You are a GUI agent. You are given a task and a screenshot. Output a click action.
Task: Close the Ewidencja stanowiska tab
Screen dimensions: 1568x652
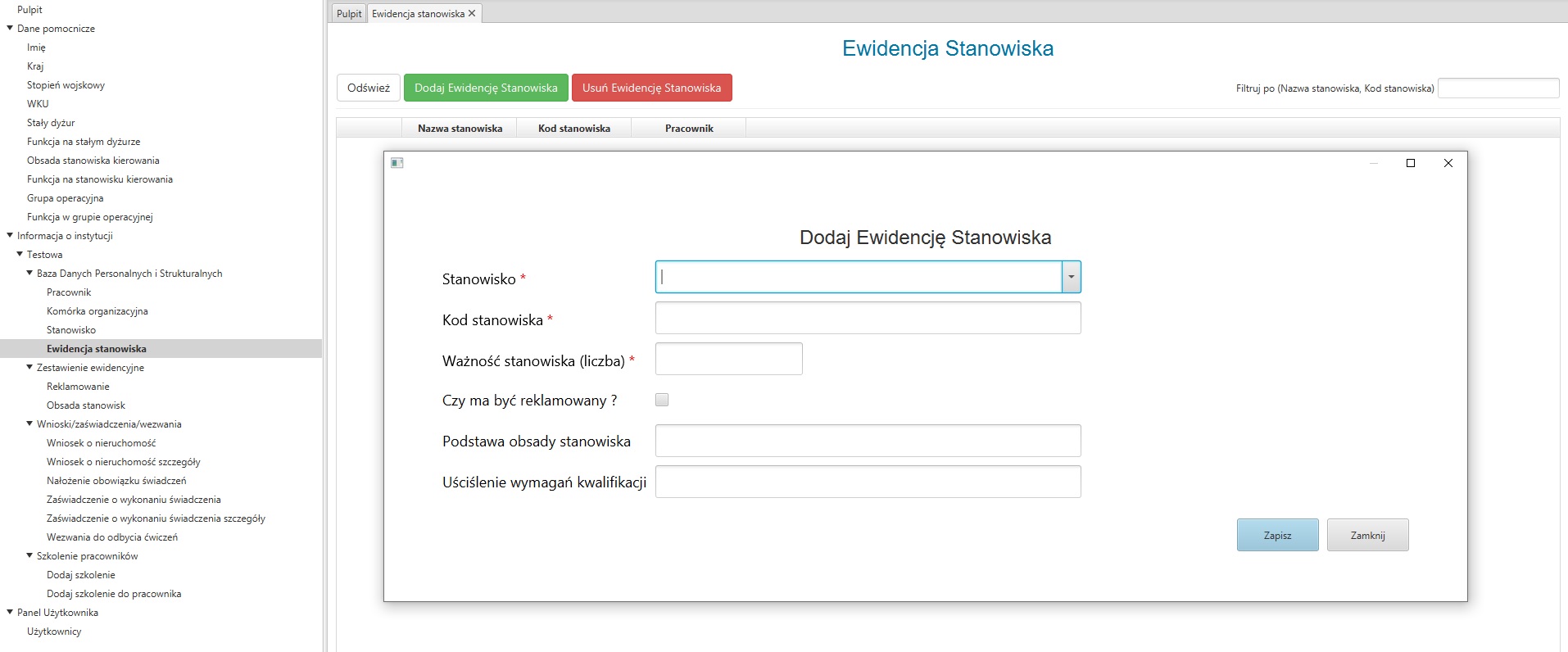[472, 13]
